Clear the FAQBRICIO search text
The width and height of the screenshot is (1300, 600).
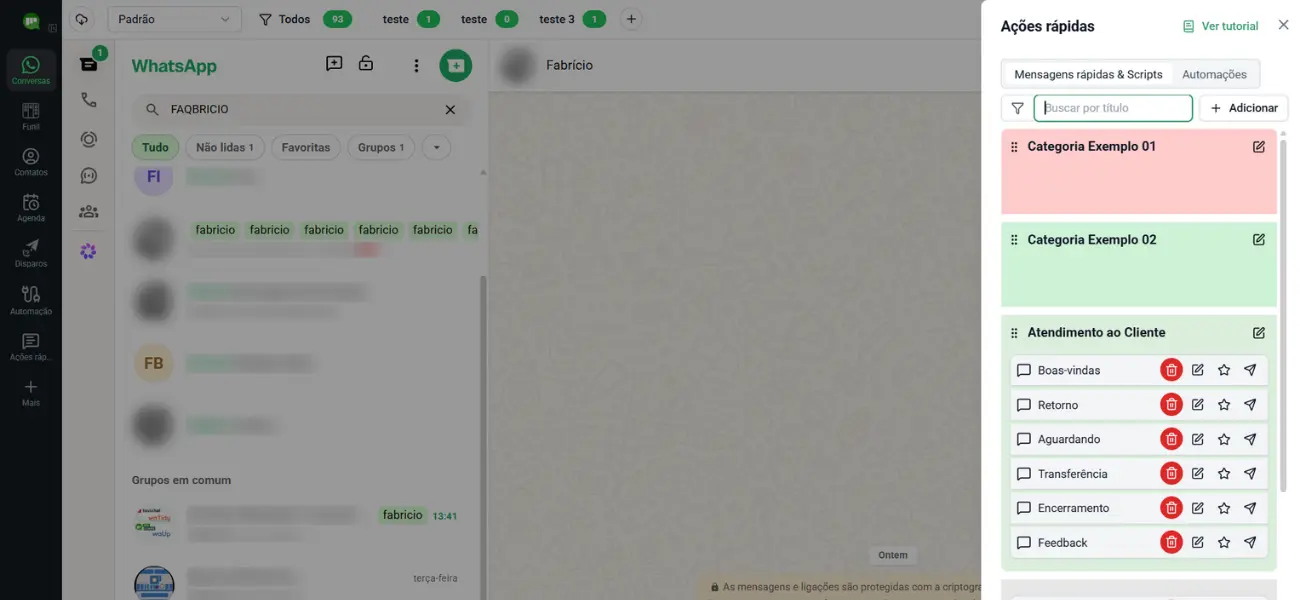450,110
